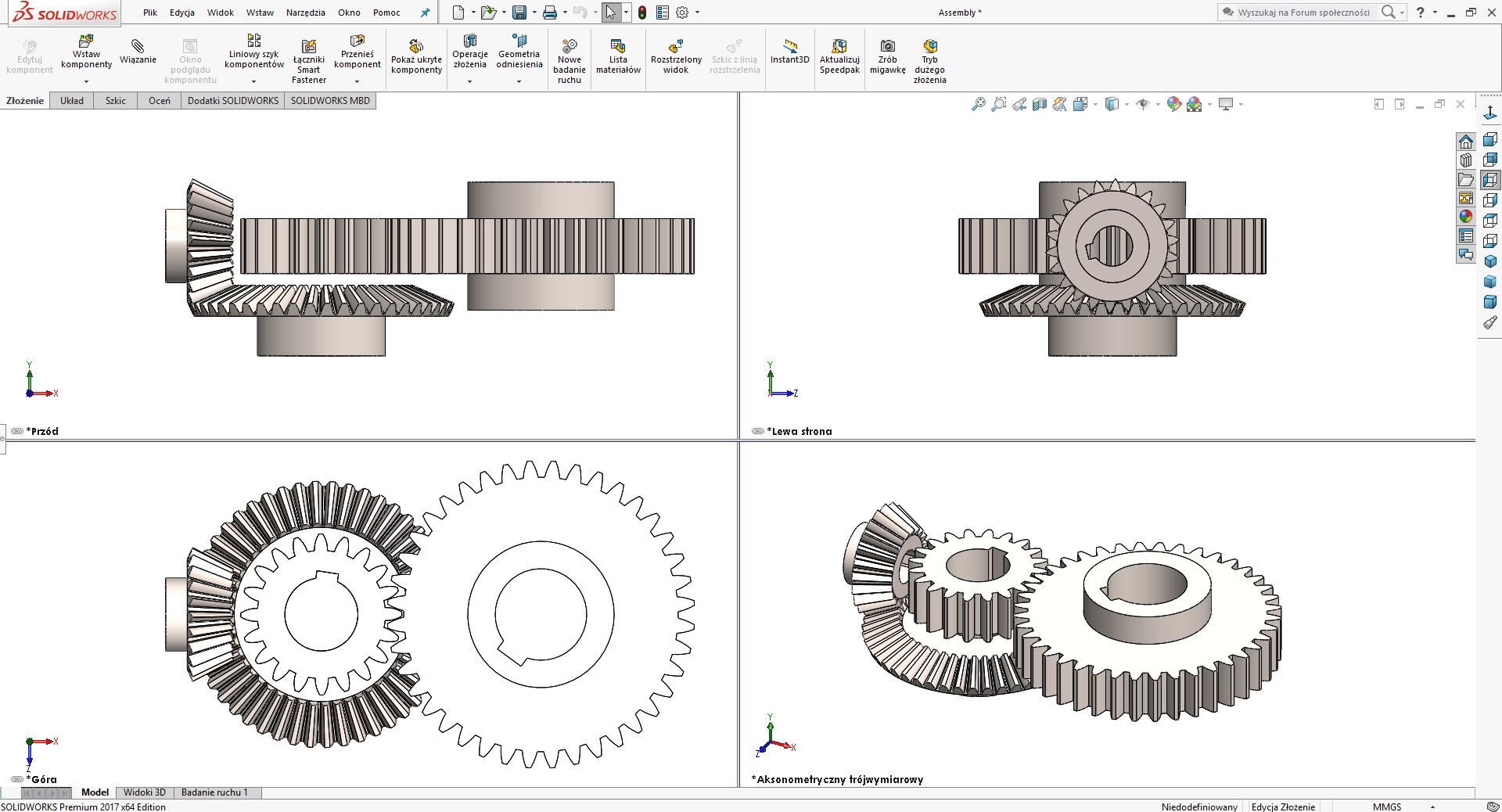Expand Geometria odniesienia dropdown arrow
The width and height of the screenshot is (1502, 812).
coord(519,81)
